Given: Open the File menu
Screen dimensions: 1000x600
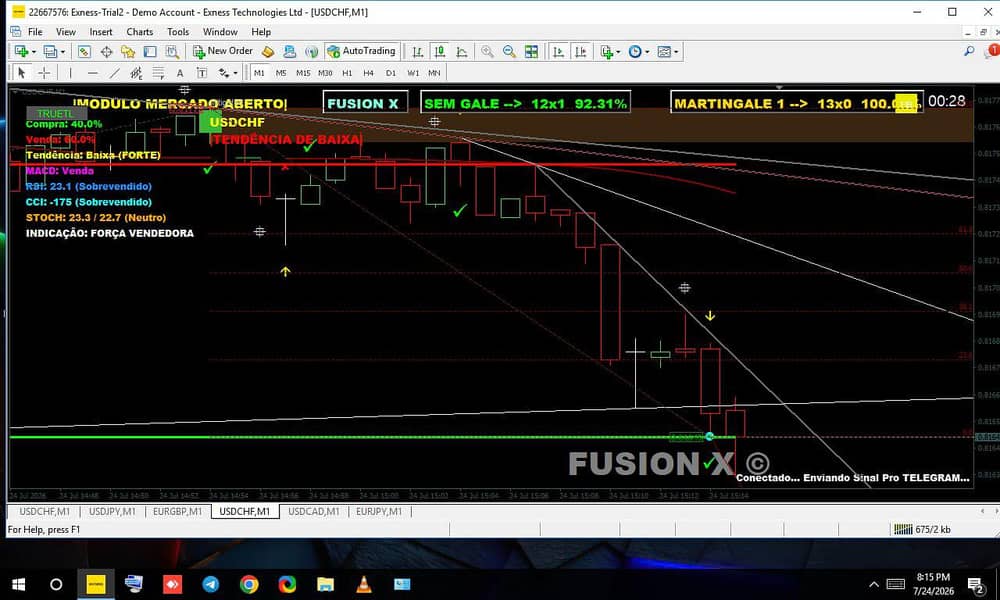Looking at the screenshot, I should point(35,32).
